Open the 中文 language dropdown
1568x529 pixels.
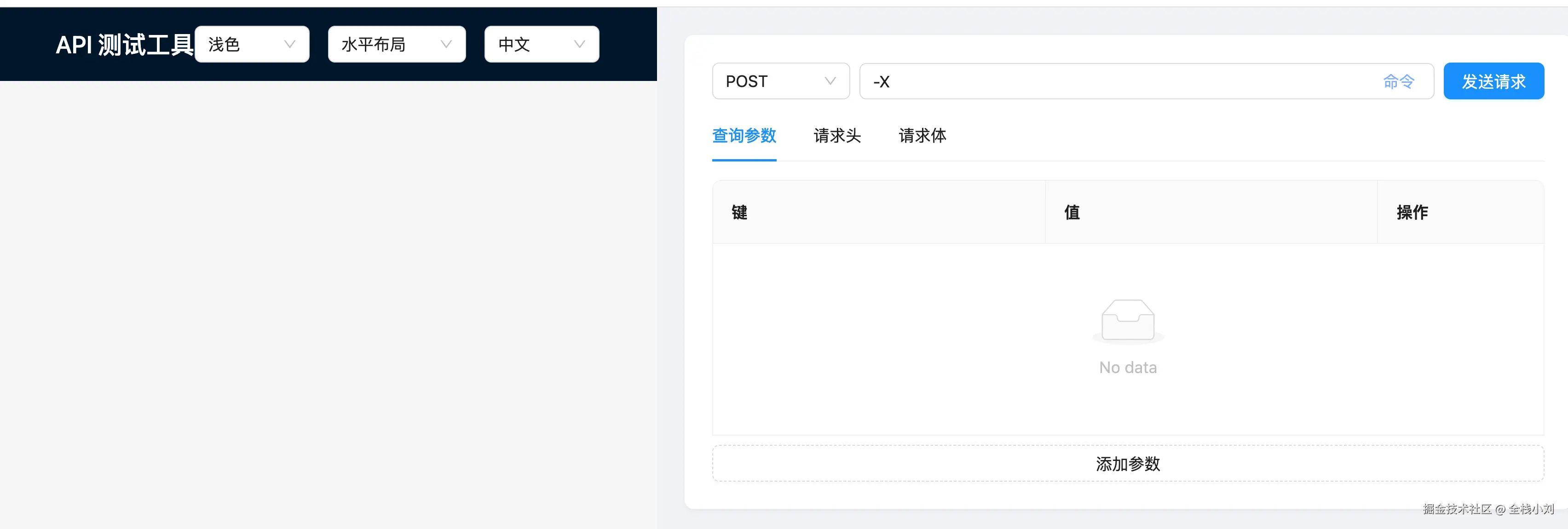tap(533, 45)
